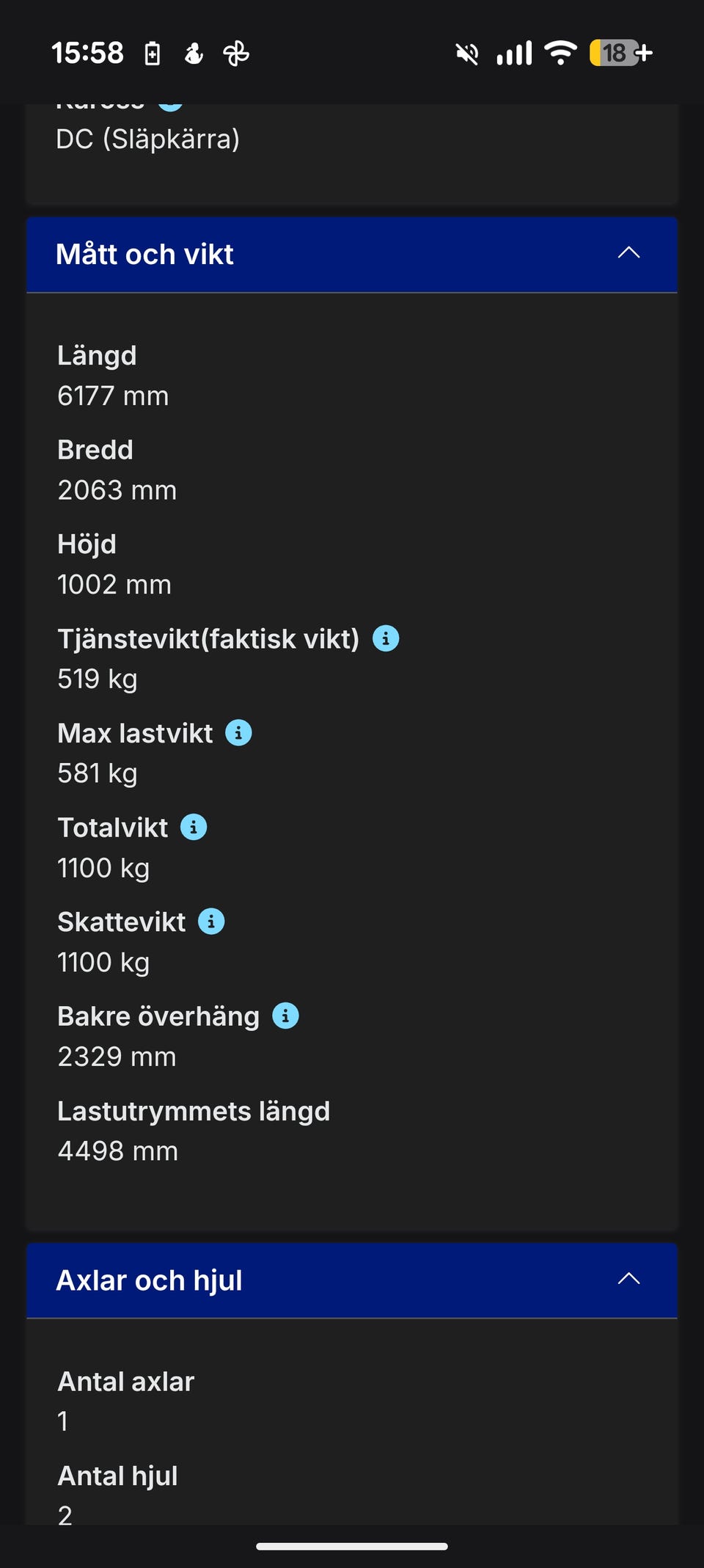This screenshot has height=1568, width=704.
Task: Tap the Axlar och hjul header
Action: [x=150, y=1280]
